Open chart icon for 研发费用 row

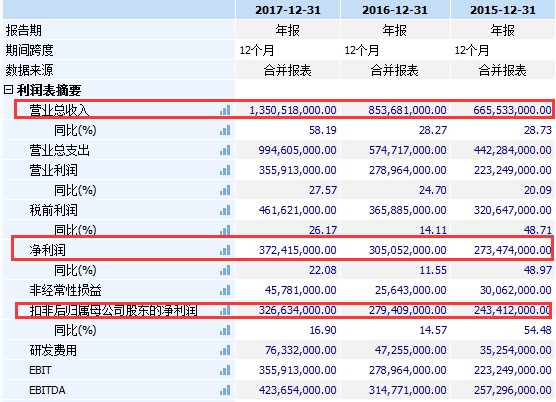tap(225, 351)
